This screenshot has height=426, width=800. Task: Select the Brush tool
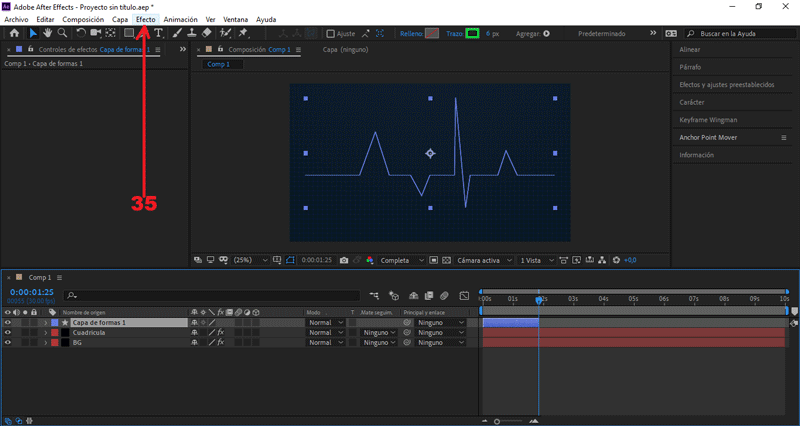click(x=177, y=33)
